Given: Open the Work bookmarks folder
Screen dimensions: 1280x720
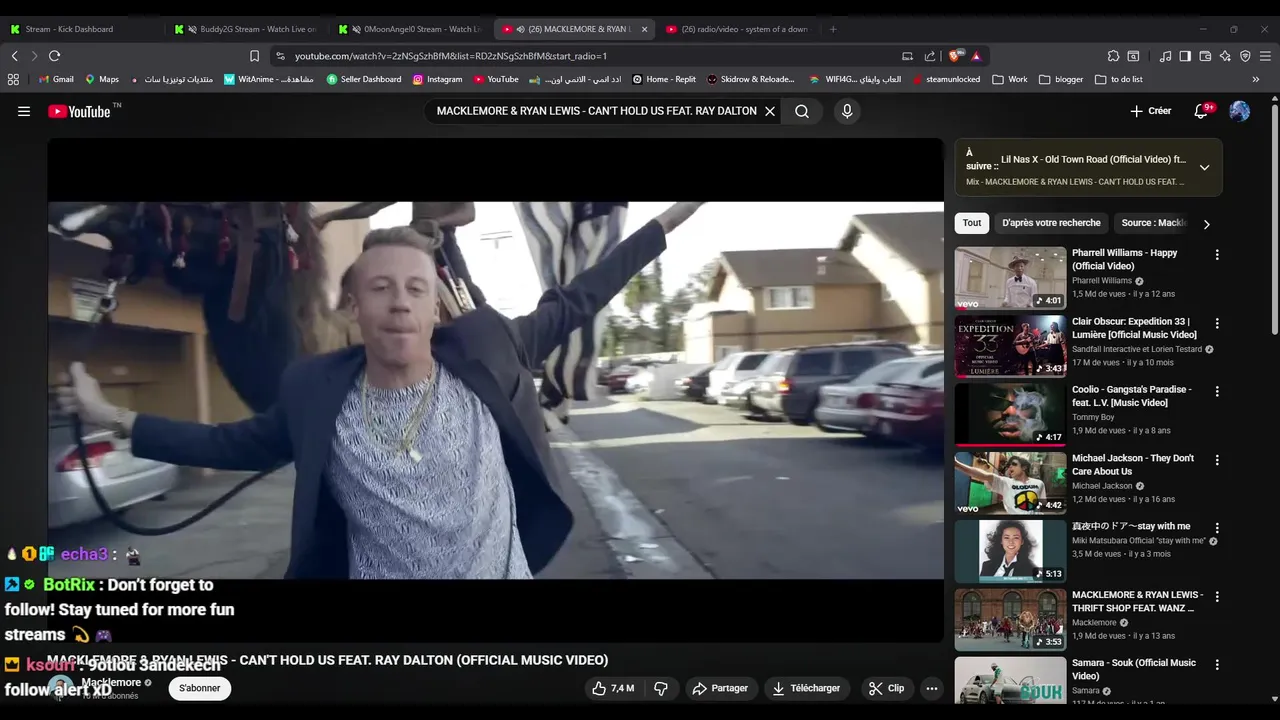Looking at the screenshot, I should (1009, 79).
